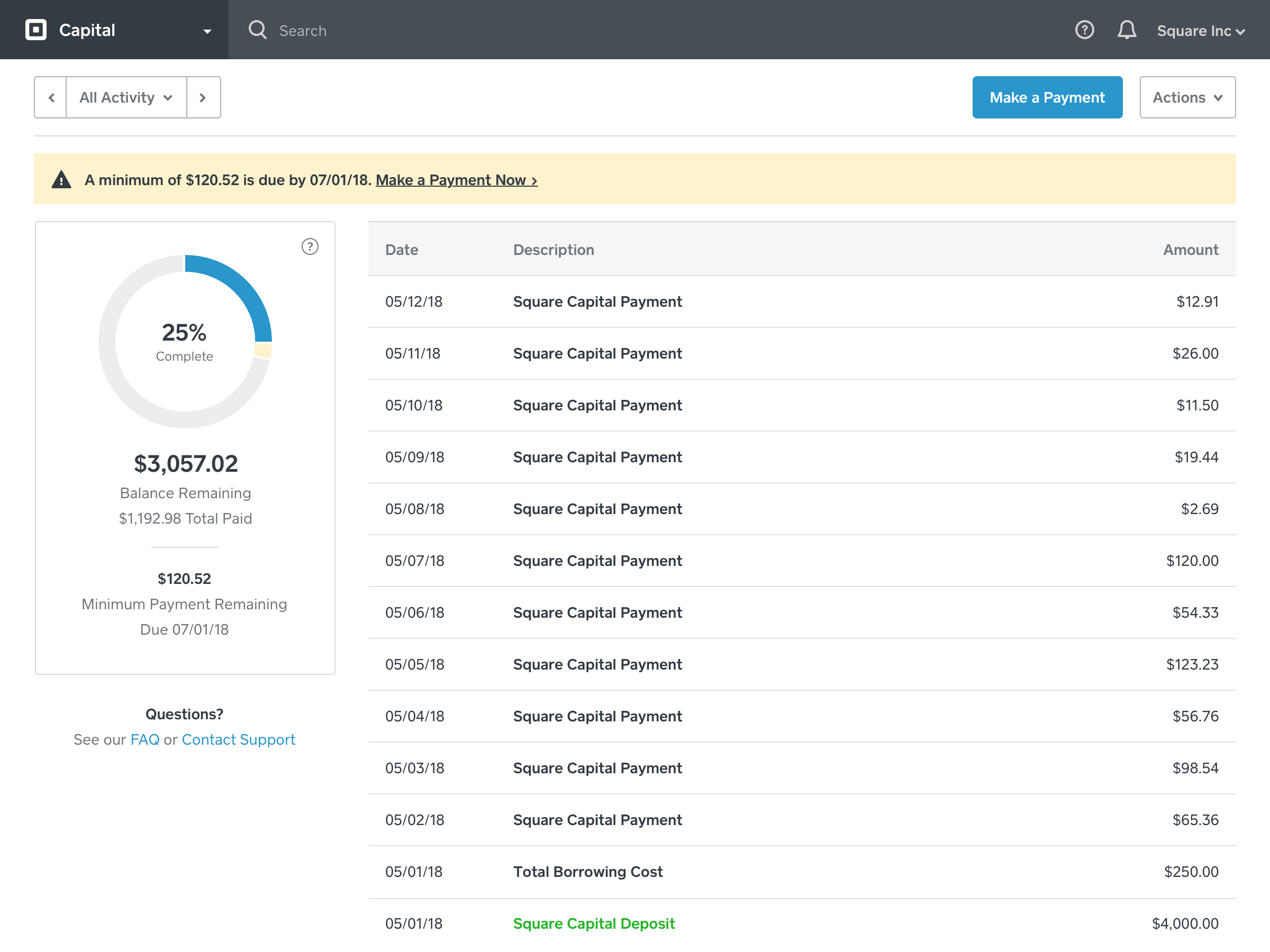Click the $3,057.02 balance remaining value
Viewport: 1270px width, 952px height.
click(185, 464)
